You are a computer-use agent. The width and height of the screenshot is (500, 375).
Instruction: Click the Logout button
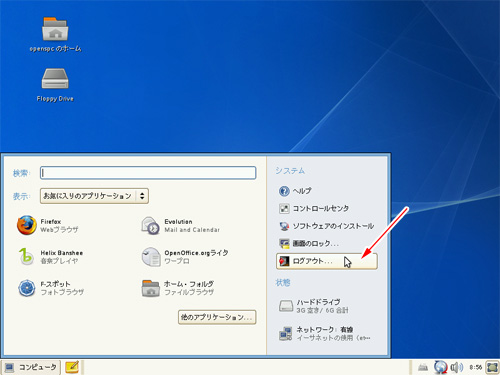click(x=327, y=261)
